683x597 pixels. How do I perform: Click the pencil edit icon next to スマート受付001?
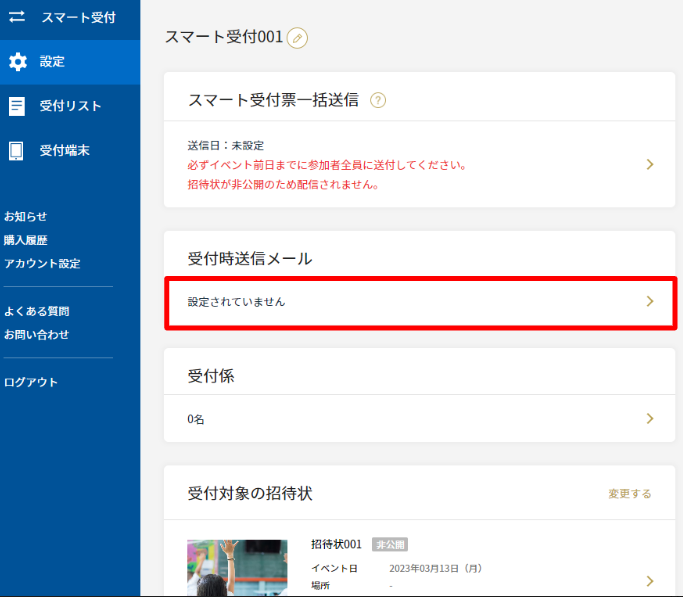coord(298,38)
